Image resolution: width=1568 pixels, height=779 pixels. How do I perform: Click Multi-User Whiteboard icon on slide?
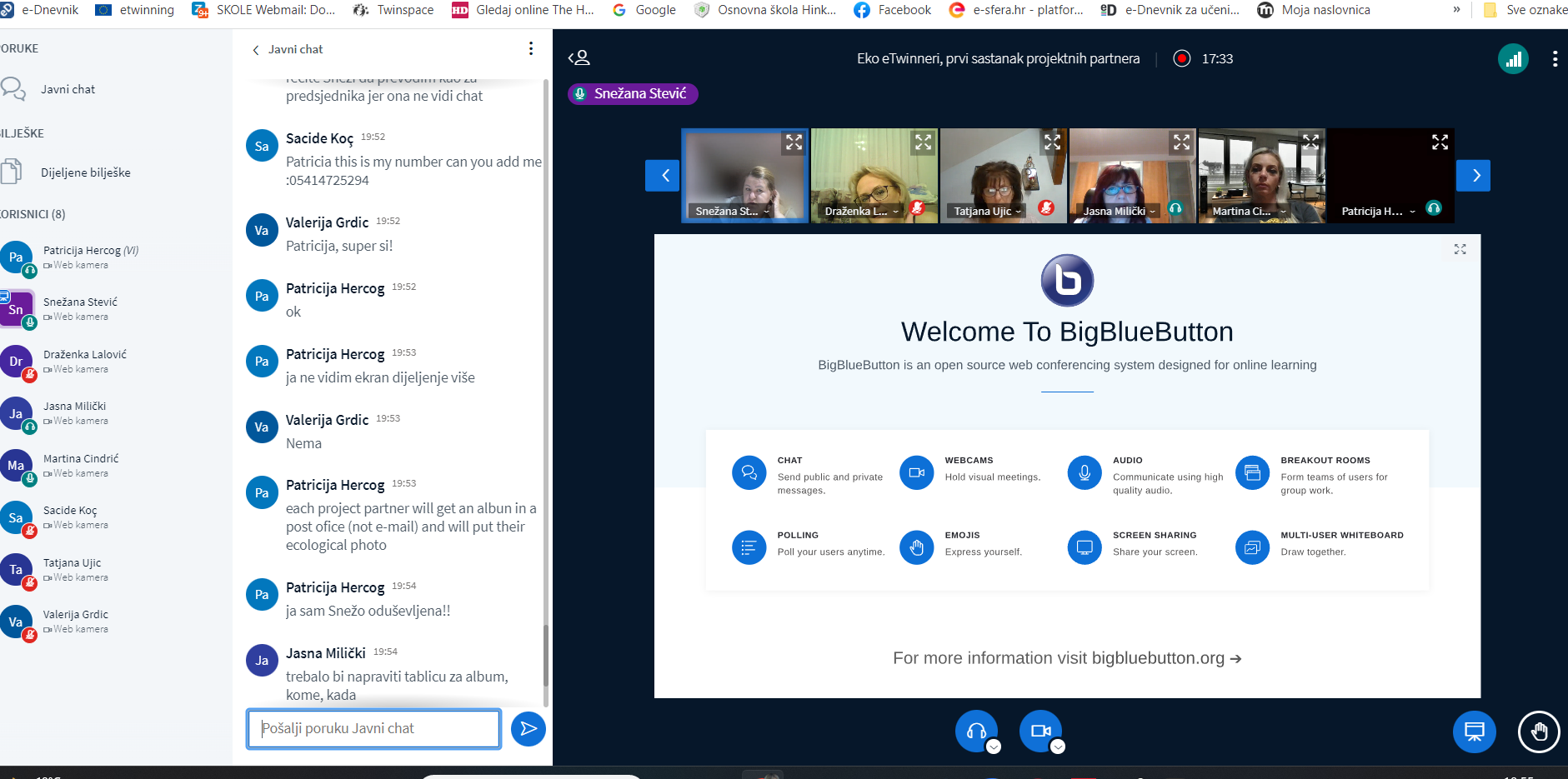tap(1252, 547)
